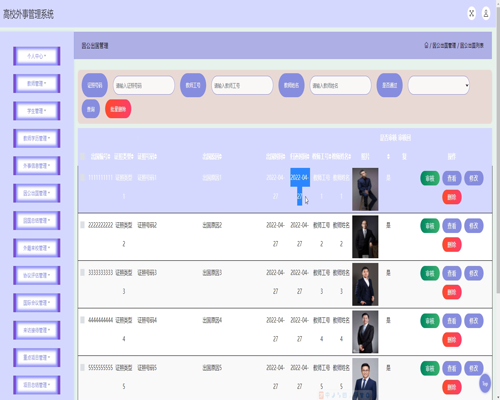Expand the 国际会议管理 sidebar menu

pyautogui.click(x=37, y=303)
